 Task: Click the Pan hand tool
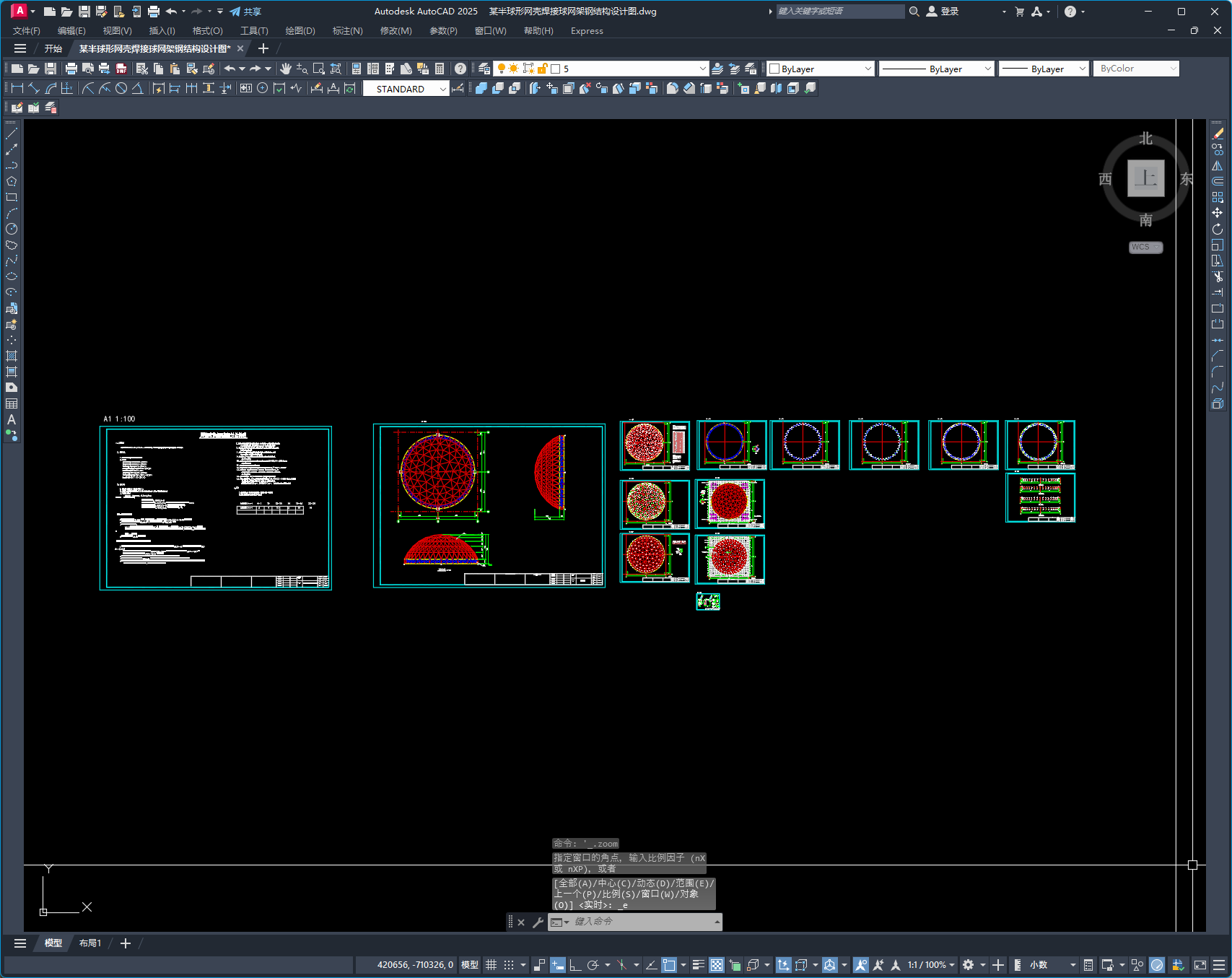[286, 69]
